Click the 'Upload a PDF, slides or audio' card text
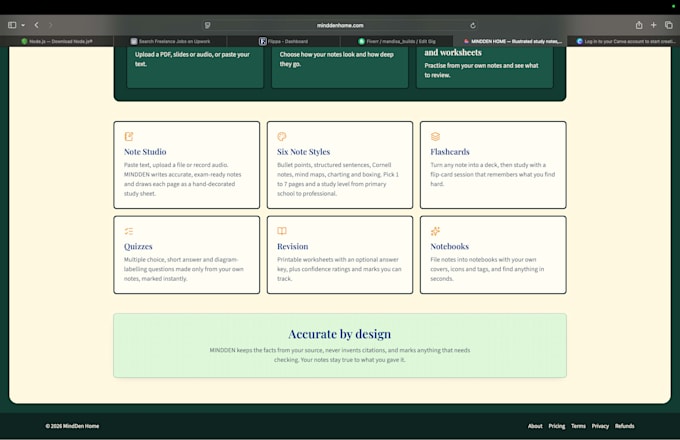The image size is (680, 440). [x=192, y=59]
